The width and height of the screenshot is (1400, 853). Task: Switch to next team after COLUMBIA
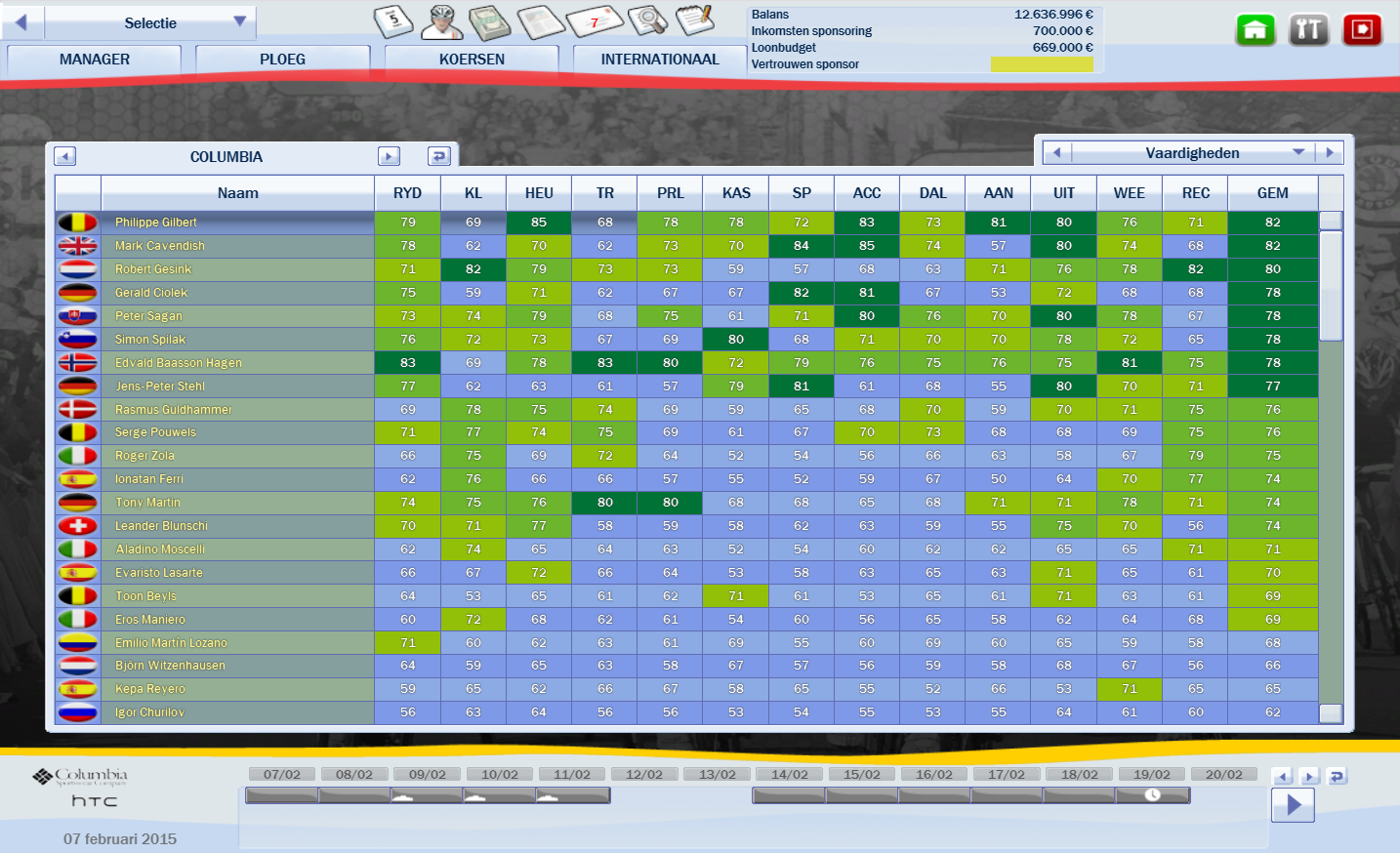pos(389,156)
